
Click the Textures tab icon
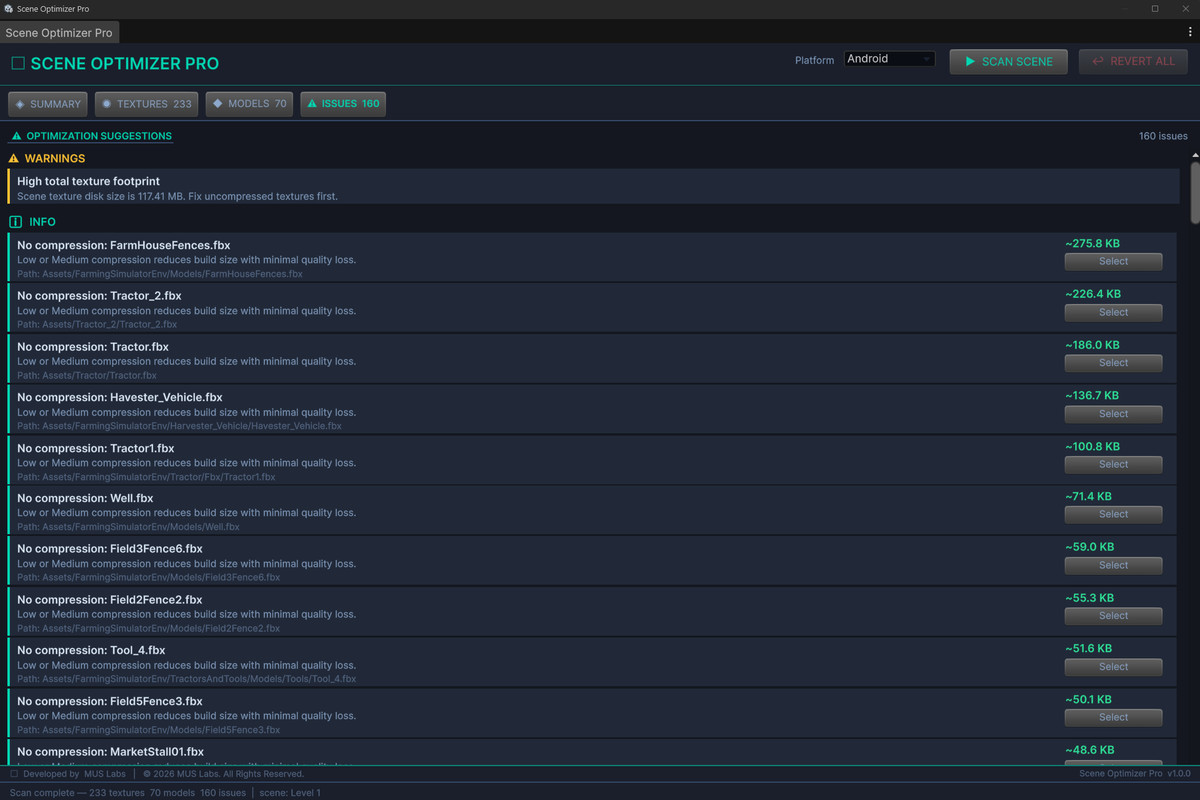[x=107, y=104]
